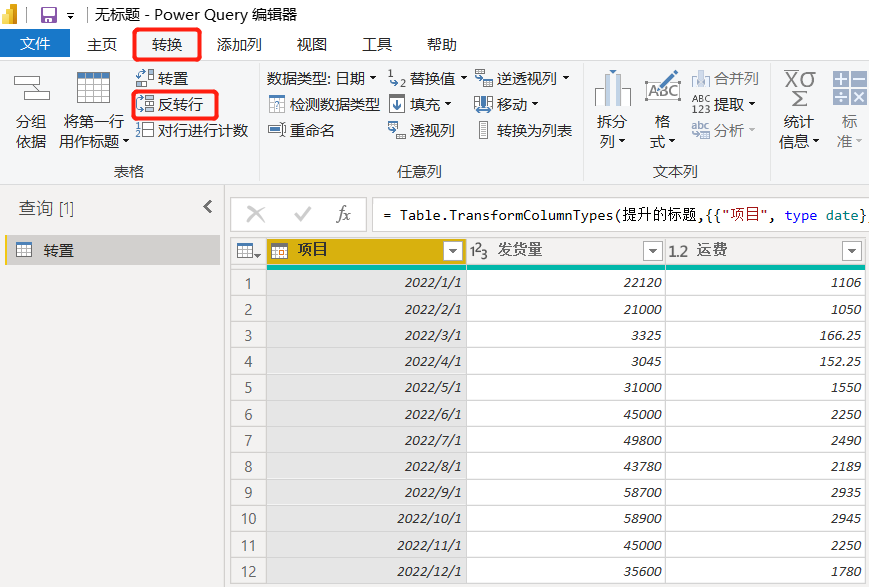Switch to the 添加列 ribbon tab
Viewport: 869px width, 587px height.
pyautogui.click(x=239, y=43)
